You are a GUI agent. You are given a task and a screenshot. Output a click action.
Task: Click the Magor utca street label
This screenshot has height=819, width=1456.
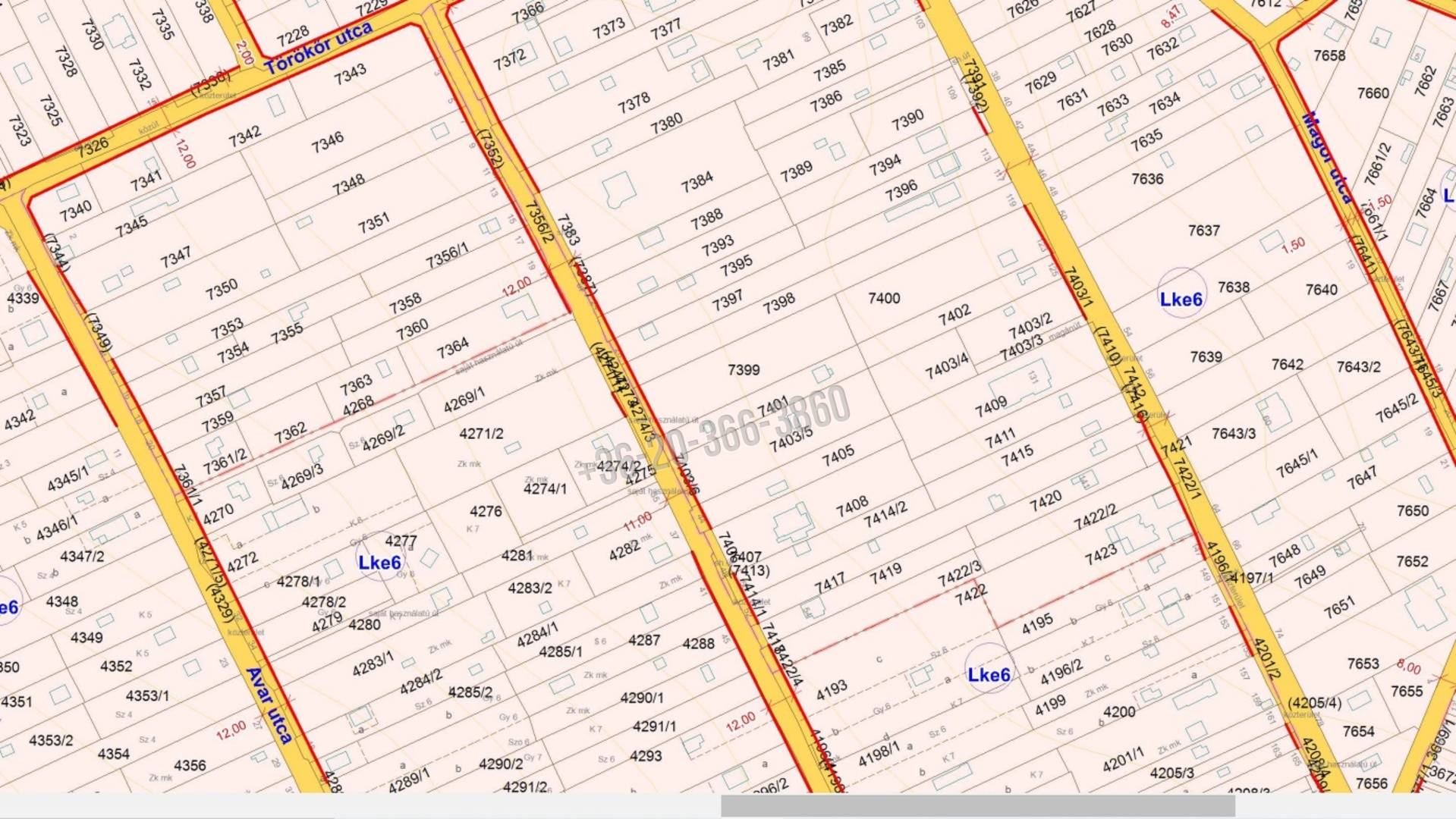tap(1327, 157)
